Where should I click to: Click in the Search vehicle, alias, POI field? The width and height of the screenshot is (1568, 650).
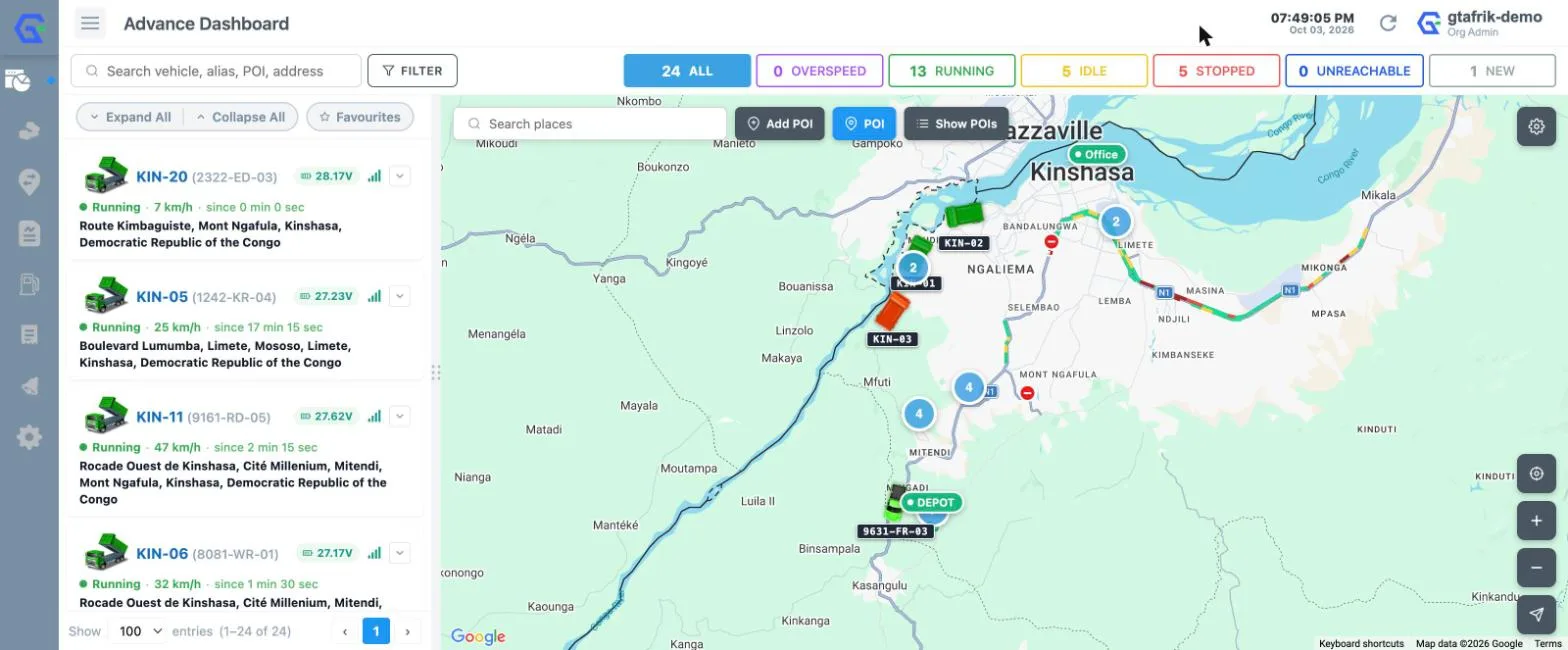click(216, 71)
